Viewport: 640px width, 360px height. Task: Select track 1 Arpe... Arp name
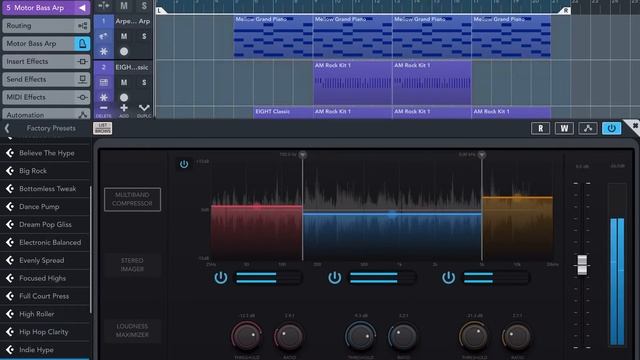[x=132, y=21]
